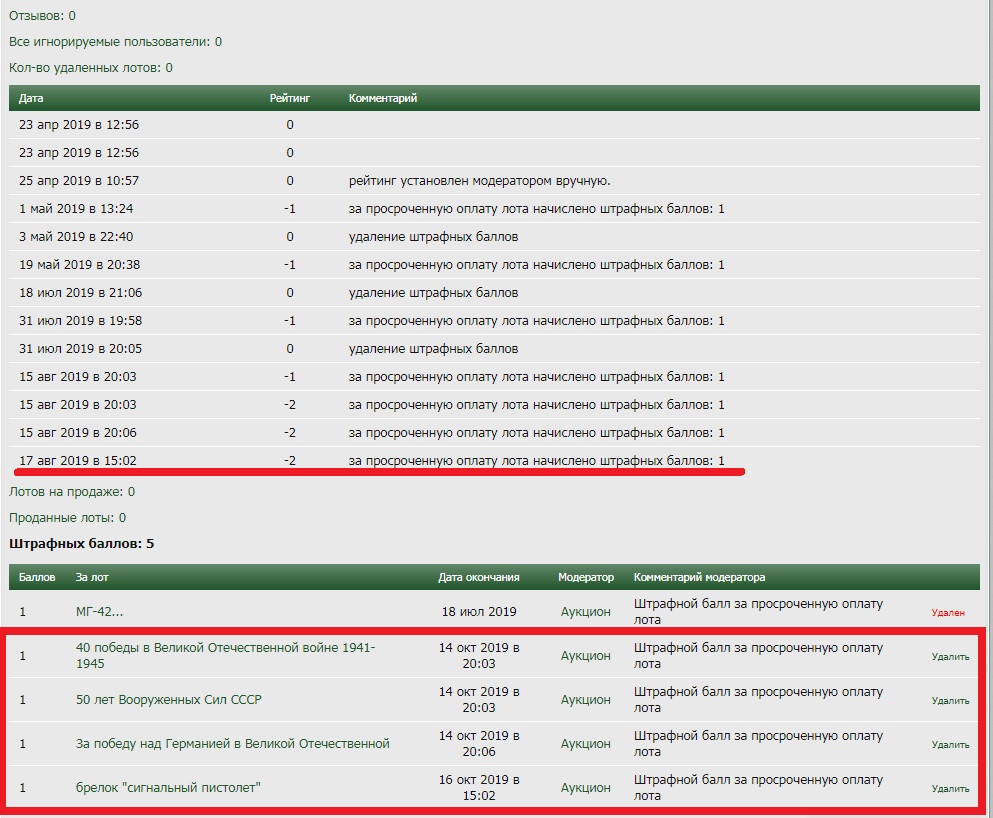
Task: Delete the penalty for "За победу над Германией"
Action: [950, 745]
